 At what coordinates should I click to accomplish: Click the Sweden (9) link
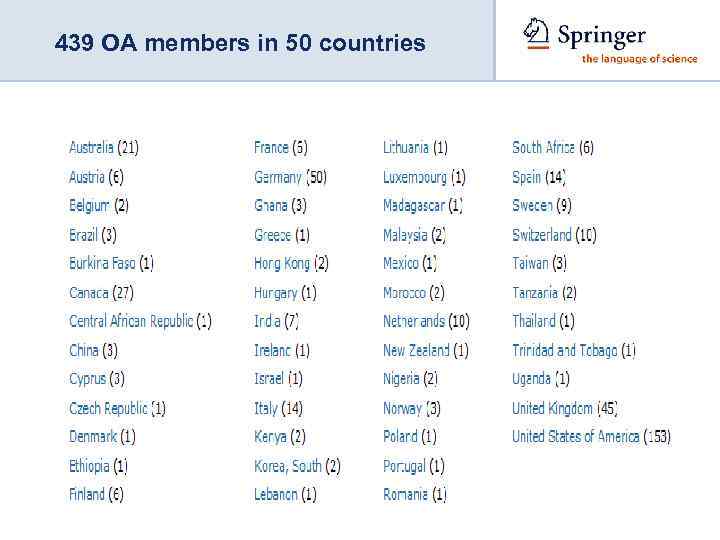pyautogui.click(x=542, y=206)
